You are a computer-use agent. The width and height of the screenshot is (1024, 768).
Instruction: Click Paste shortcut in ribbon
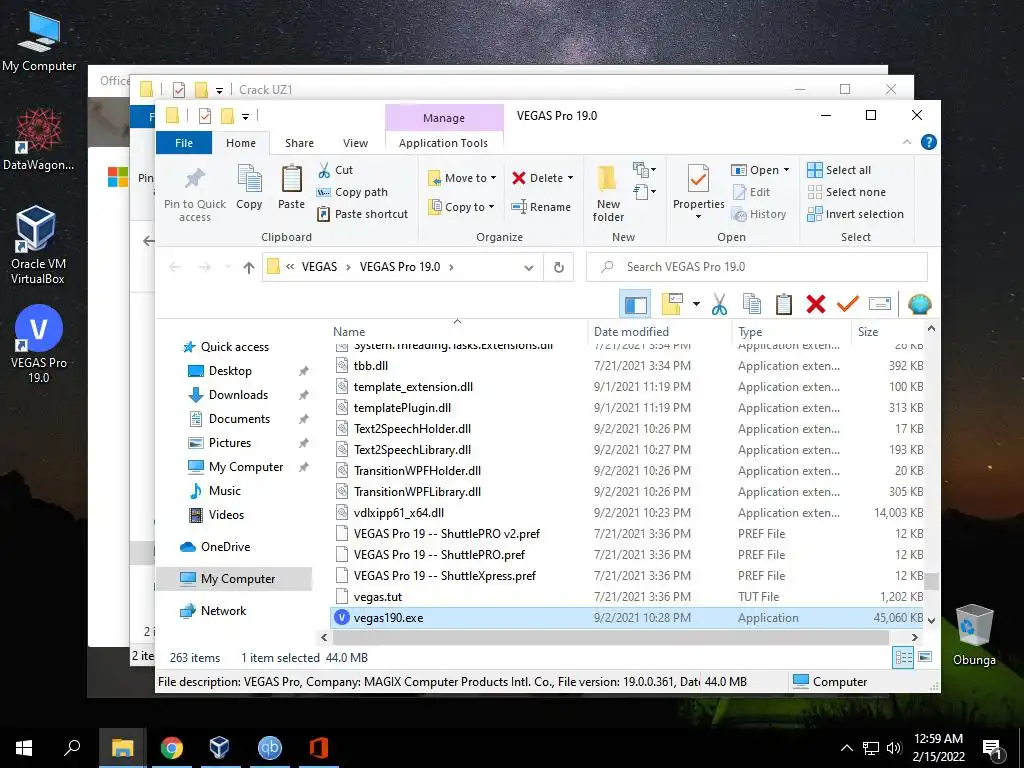[362, 214]
